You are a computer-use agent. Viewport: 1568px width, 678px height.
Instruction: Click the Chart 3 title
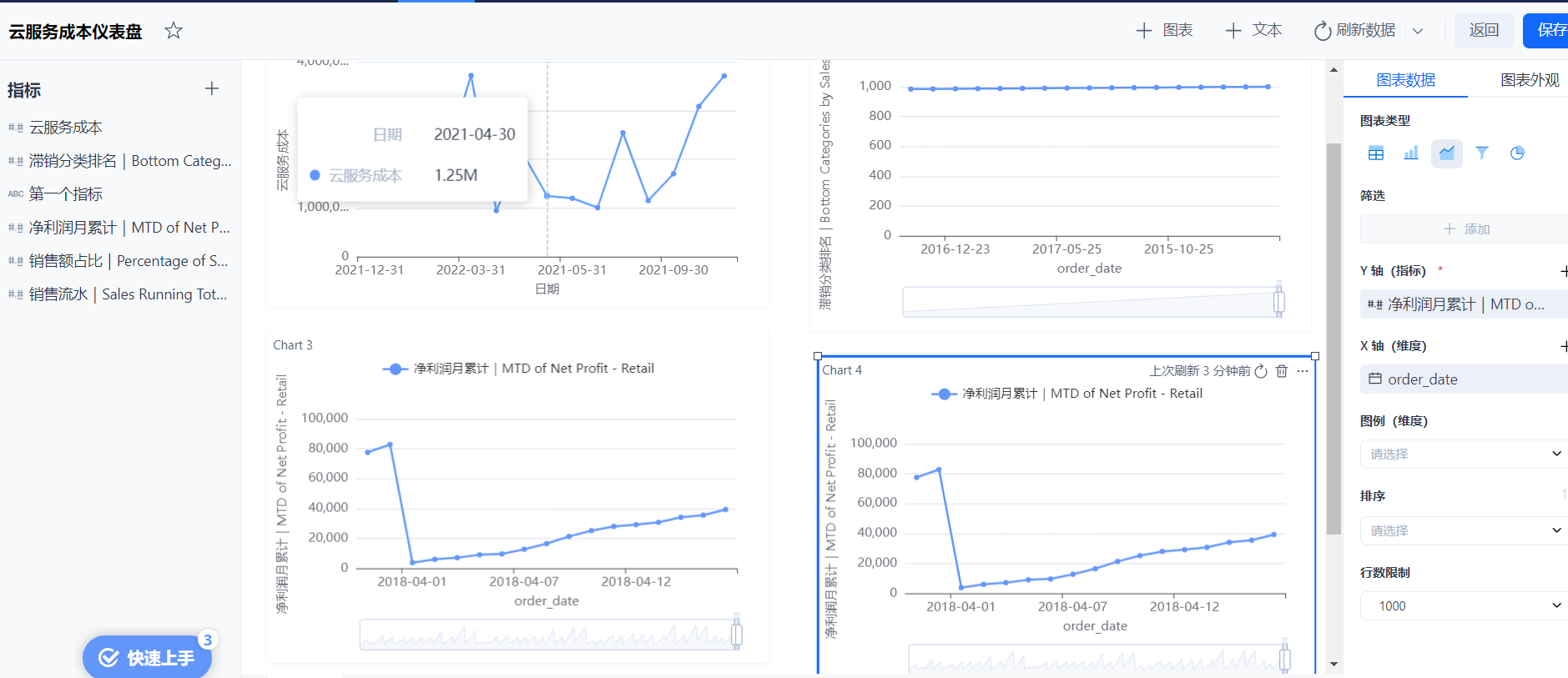tap(293, 345)
